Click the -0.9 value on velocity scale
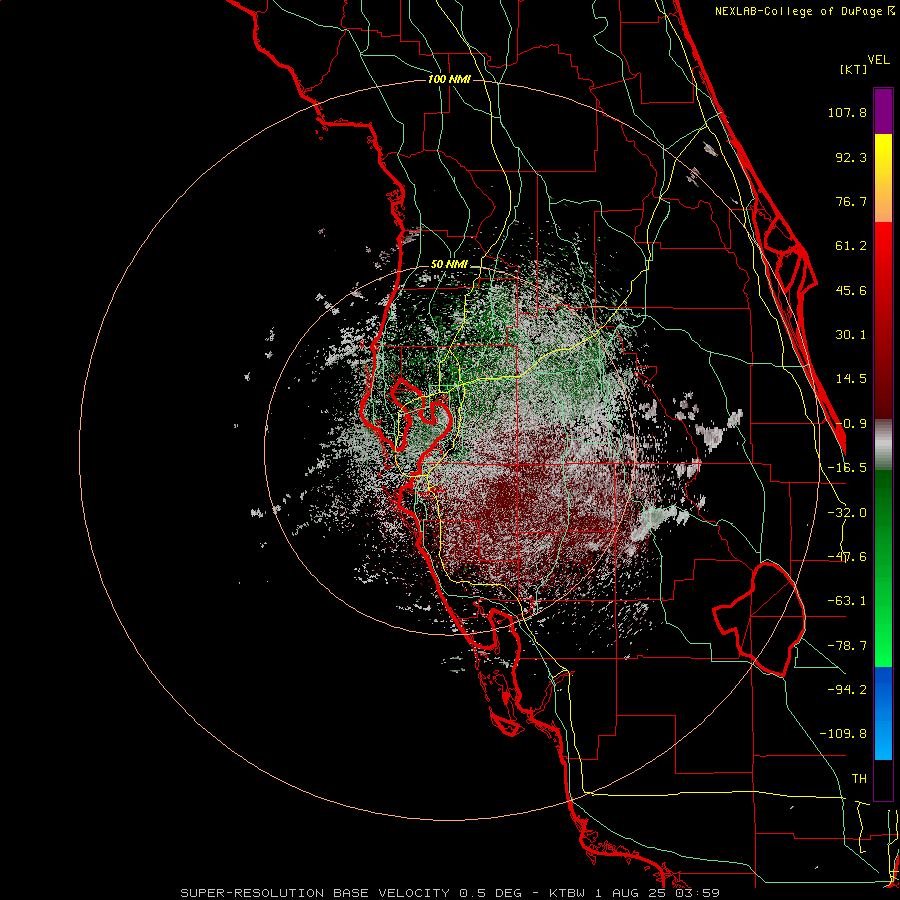900x900 pixels. tap(851, 424)
